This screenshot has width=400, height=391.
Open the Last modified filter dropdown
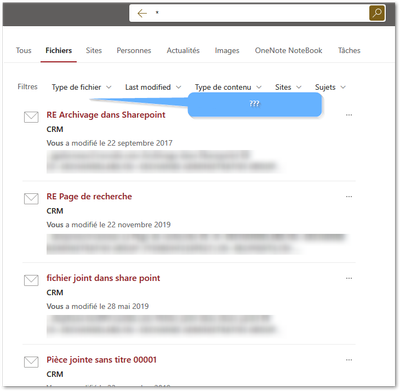point(153,87)
